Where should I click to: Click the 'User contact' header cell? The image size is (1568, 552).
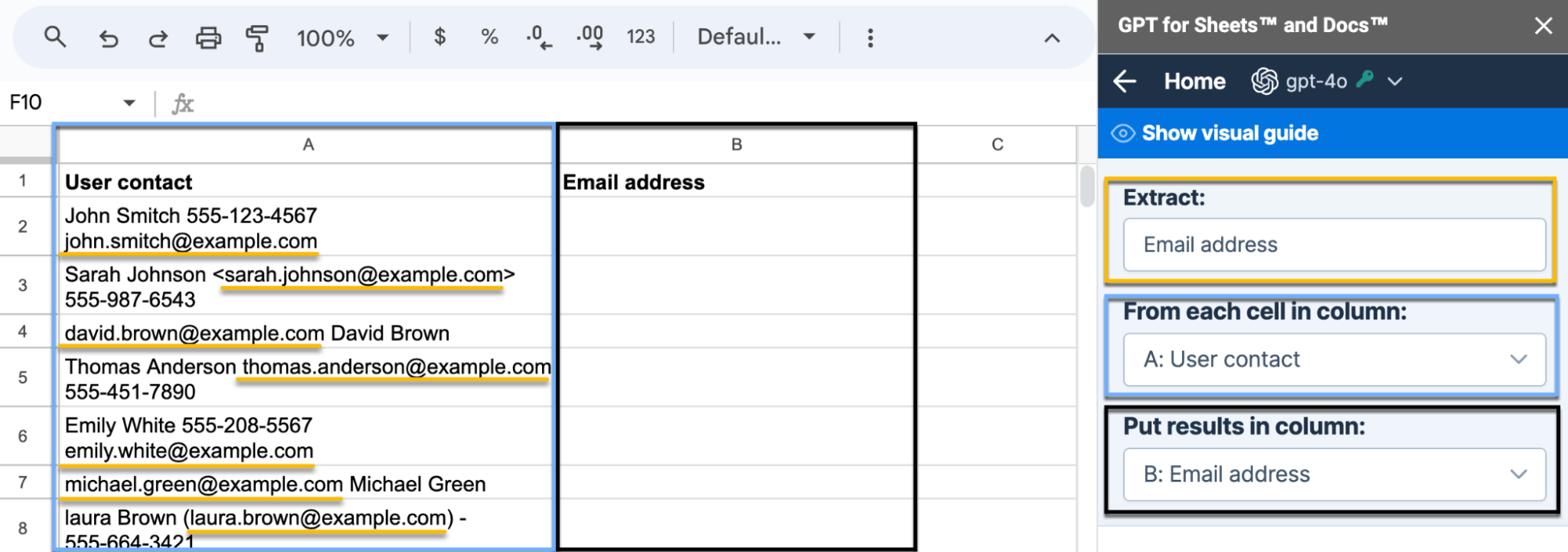[305, 182]
